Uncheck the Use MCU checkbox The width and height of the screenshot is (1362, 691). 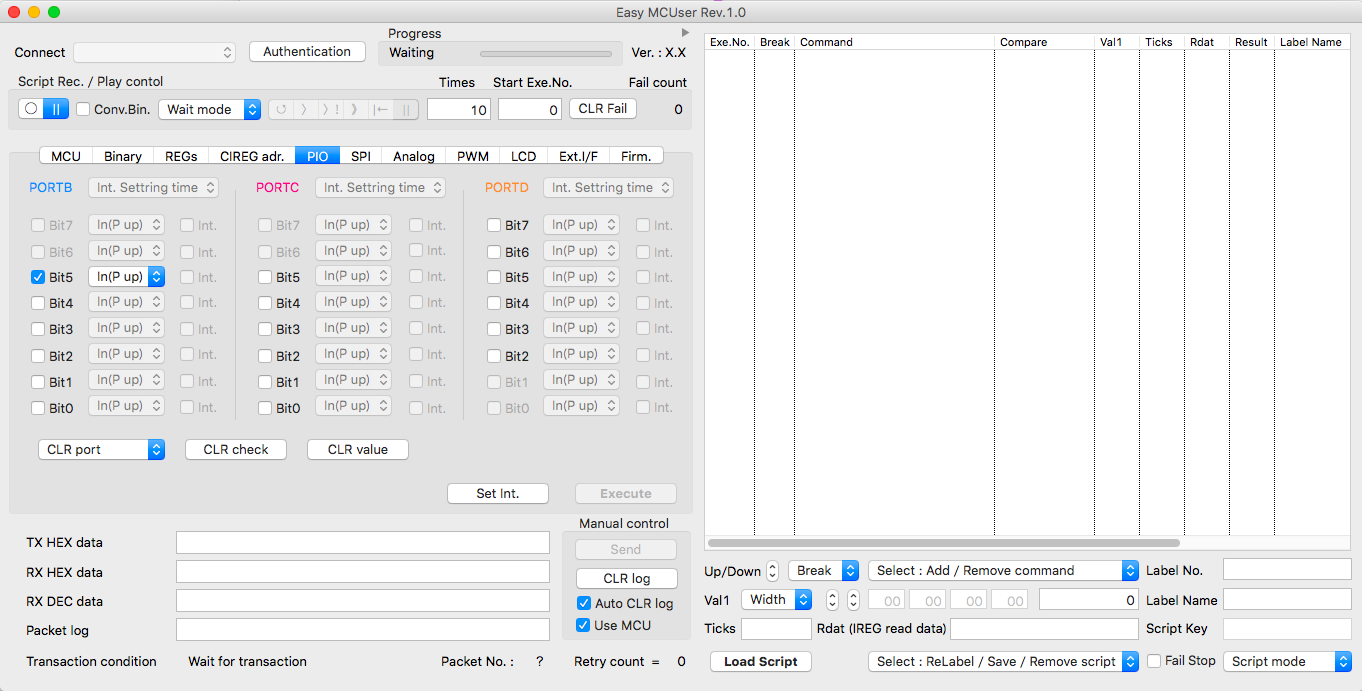583,625
